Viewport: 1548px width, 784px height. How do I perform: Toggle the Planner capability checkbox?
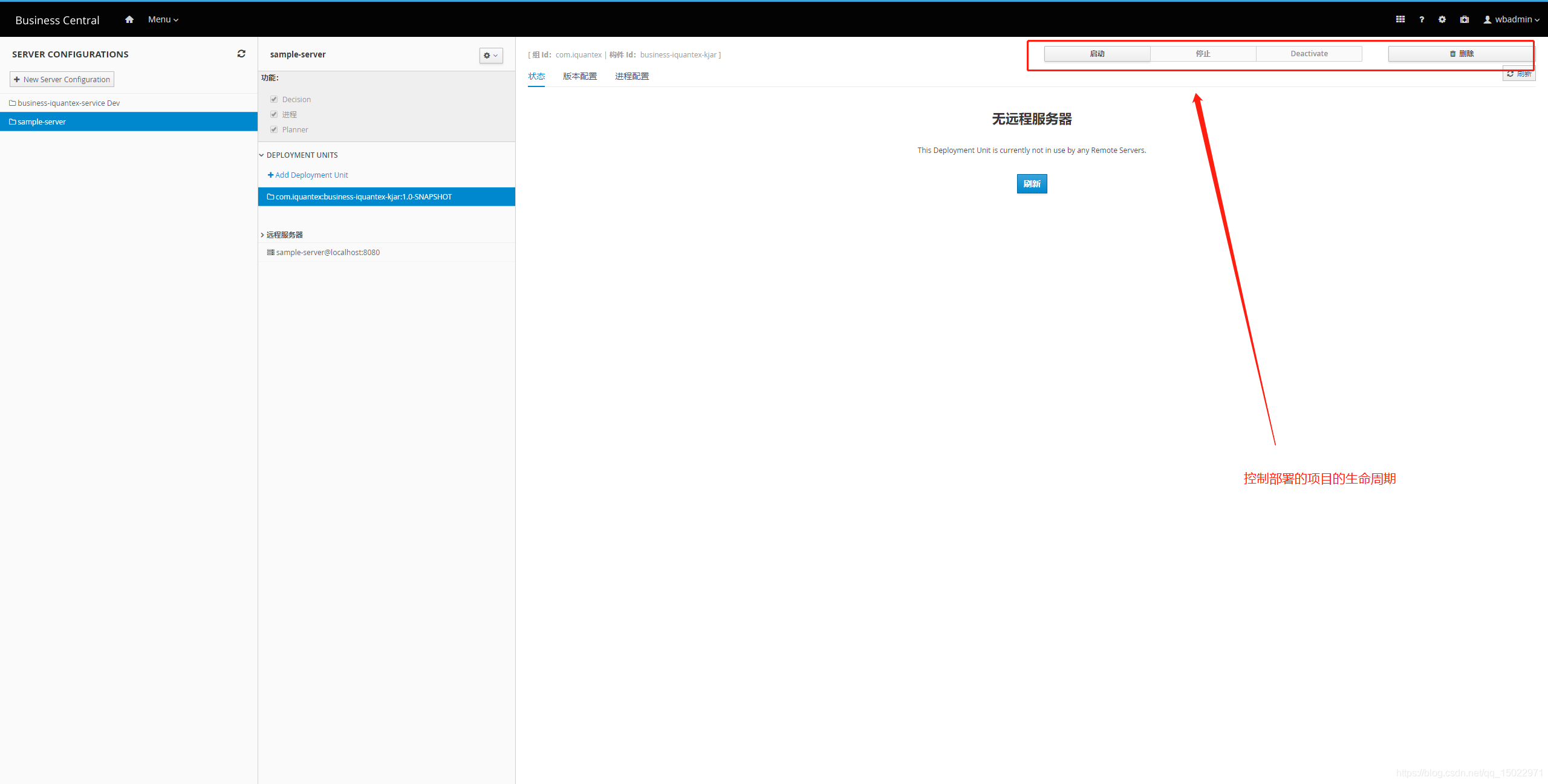[x=274, y=129]
